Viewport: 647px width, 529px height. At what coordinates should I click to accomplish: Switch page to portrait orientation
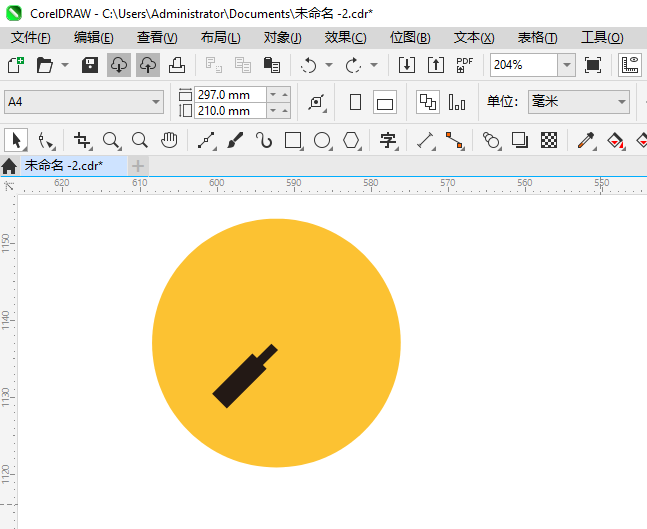click(x=355, y=102)
